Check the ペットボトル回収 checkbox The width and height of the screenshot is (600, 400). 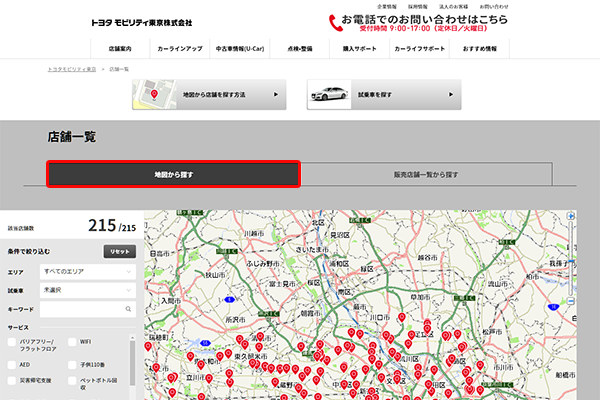(72, 380)
